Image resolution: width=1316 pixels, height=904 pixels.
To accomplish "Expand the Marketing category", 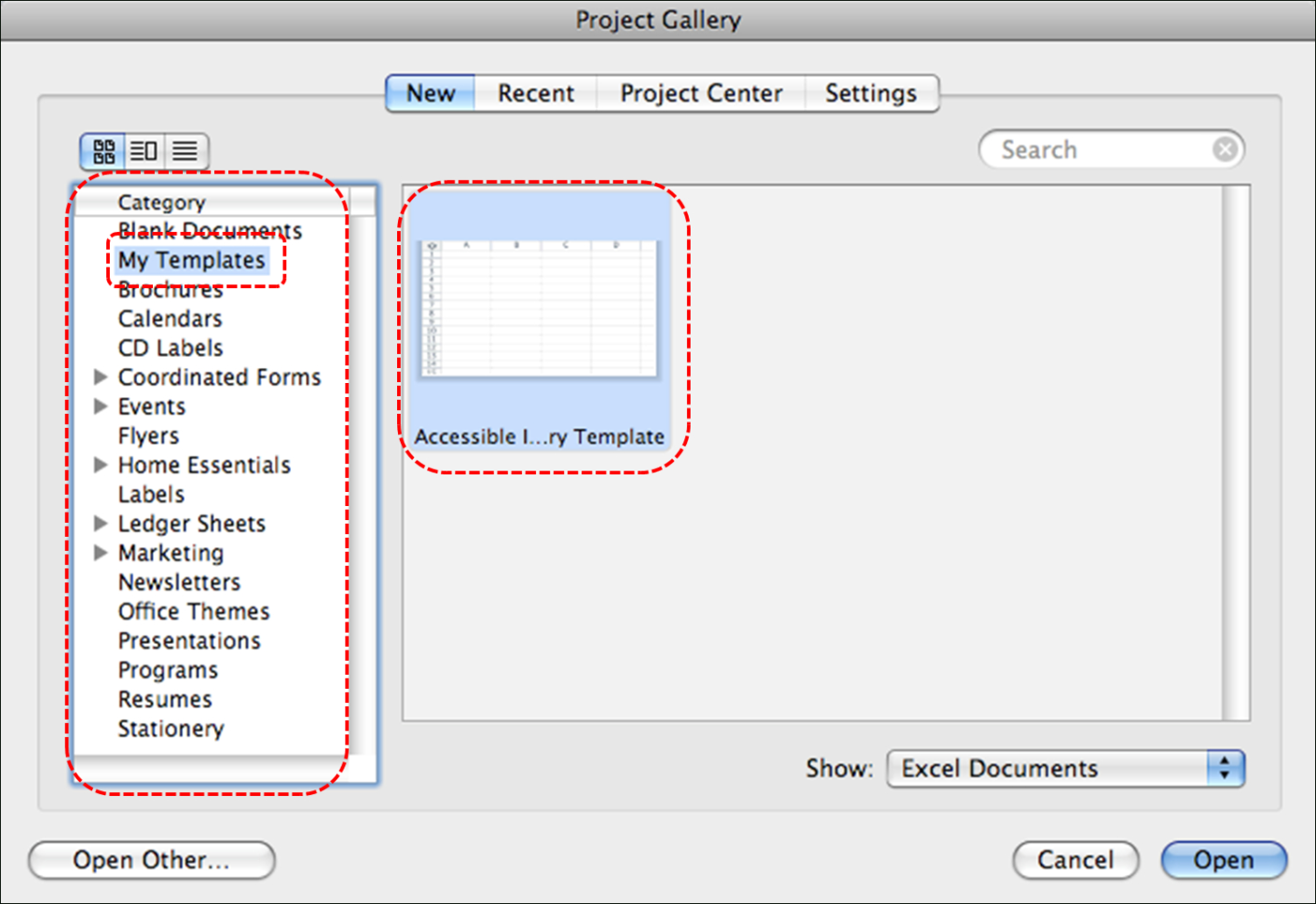I will (x=101, y=553).
